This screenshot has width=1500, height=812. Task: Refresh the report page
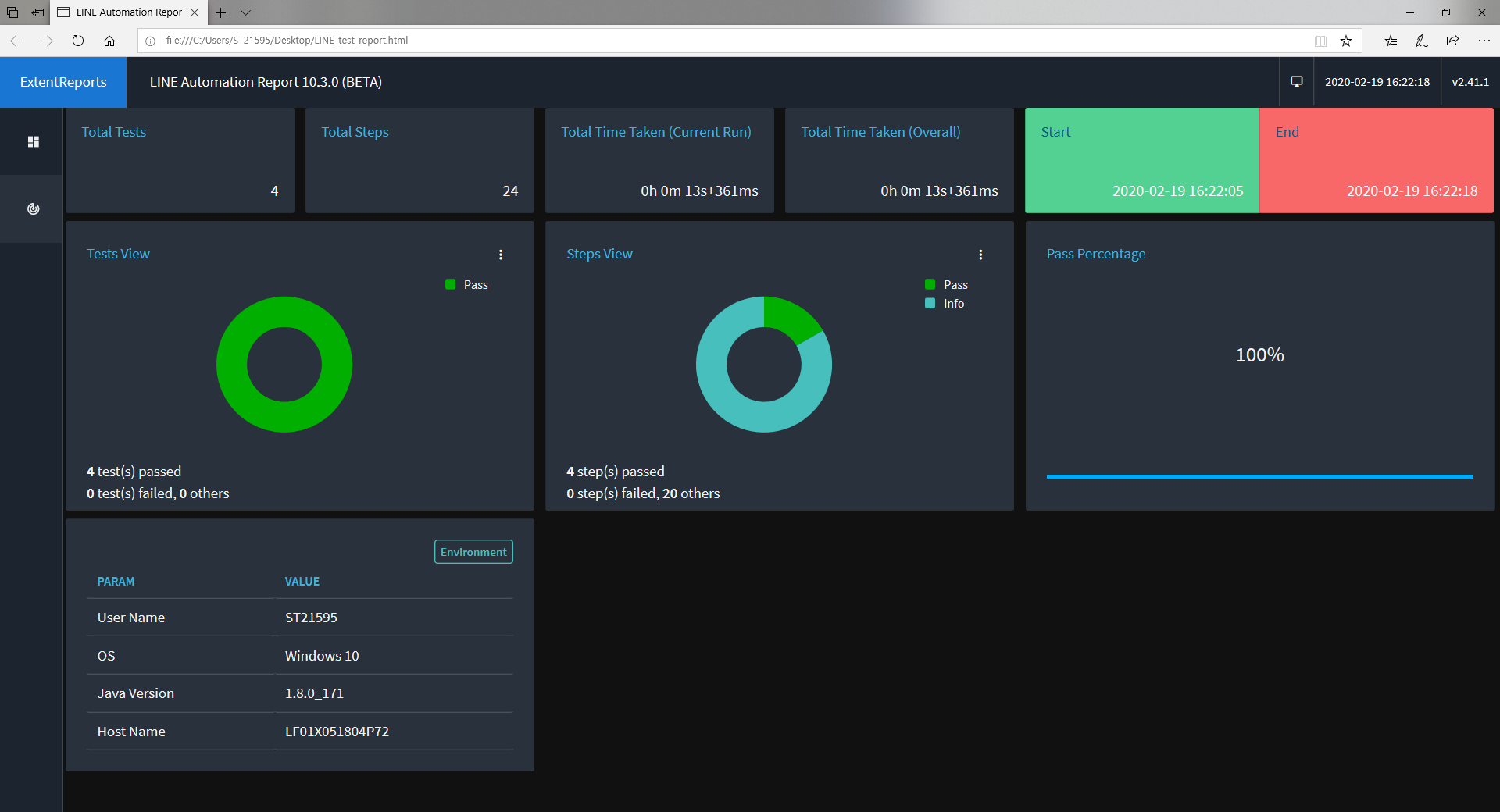pyautogui.click(x=78, y=41)
